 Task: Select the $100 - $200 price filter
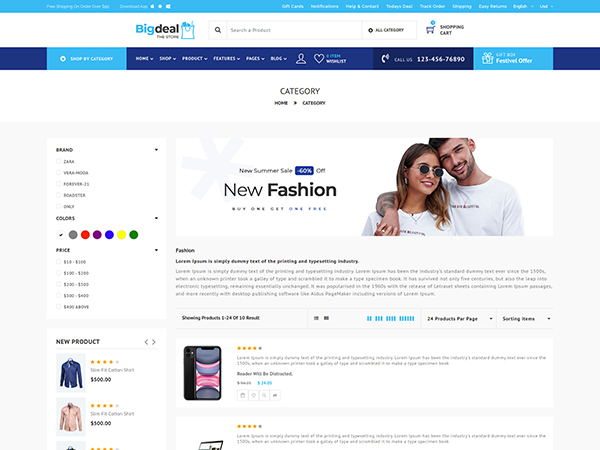[x=59, y=272]
